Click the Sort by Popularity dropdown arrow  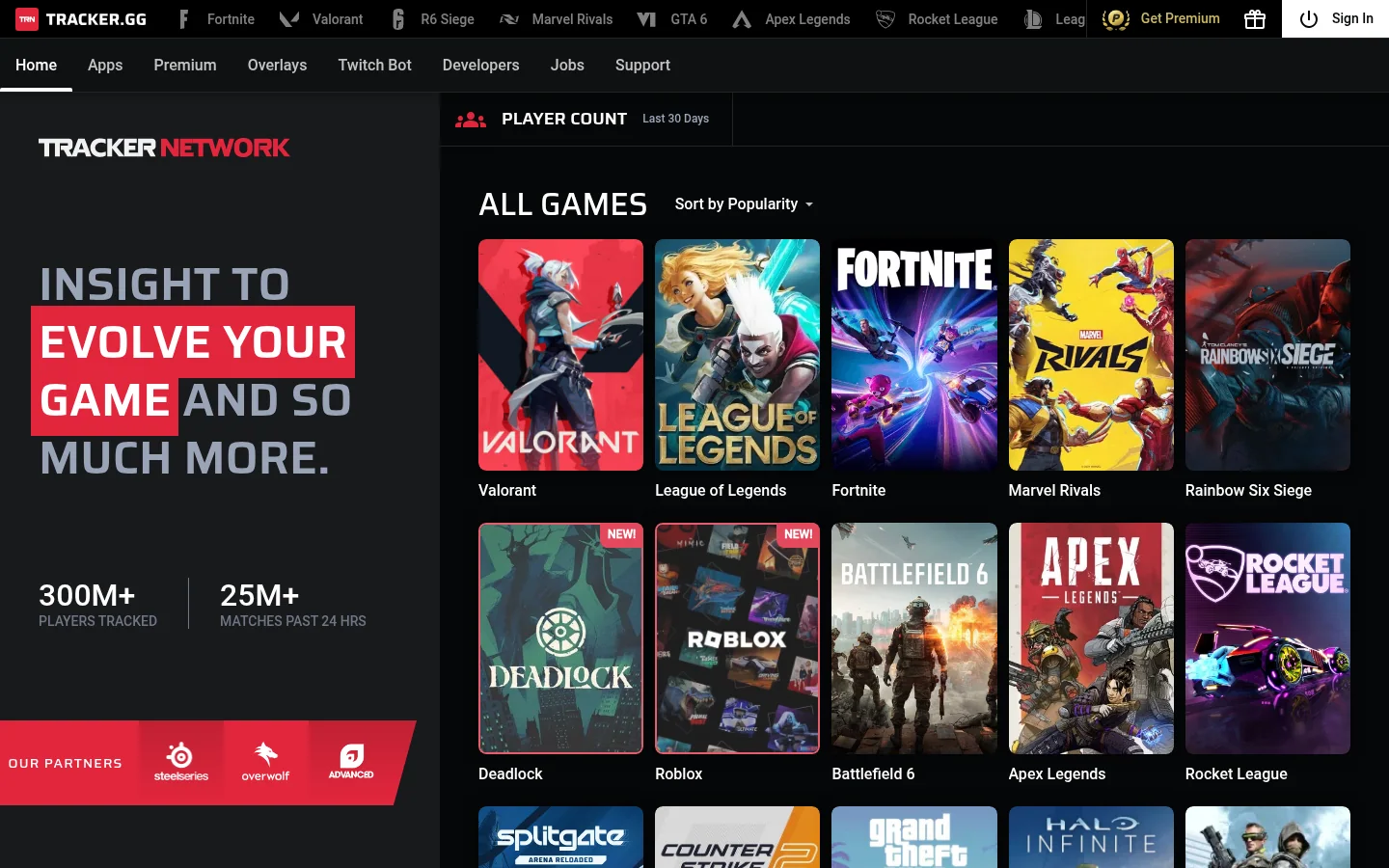(809, 204)
